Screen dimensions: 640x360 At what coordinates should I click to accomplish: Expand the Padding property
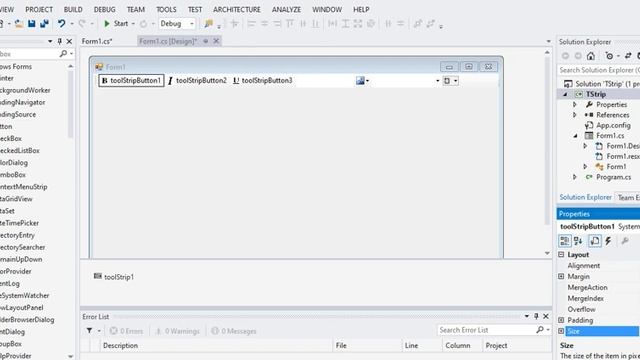(x=561, y=320)
